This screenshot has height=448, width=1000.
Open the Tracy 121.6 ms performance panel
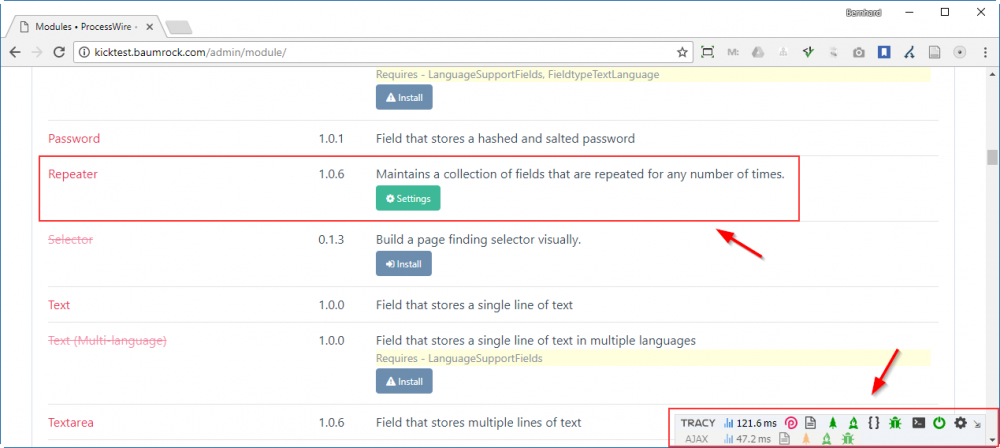tap(751, 422)
